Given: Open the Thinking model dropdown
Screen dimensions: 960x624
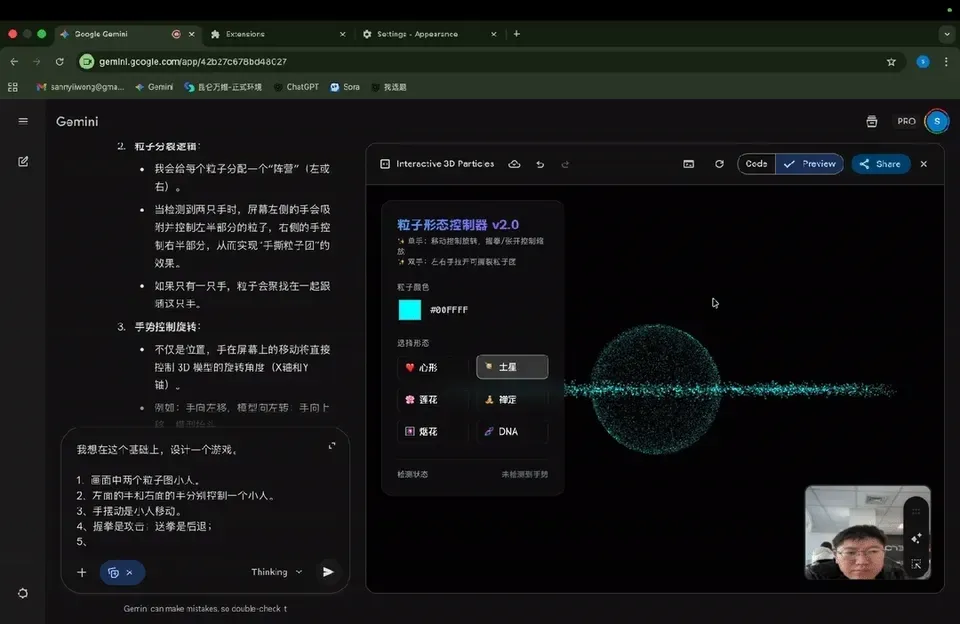Looking at the screenshot, I should coord(277,572).
